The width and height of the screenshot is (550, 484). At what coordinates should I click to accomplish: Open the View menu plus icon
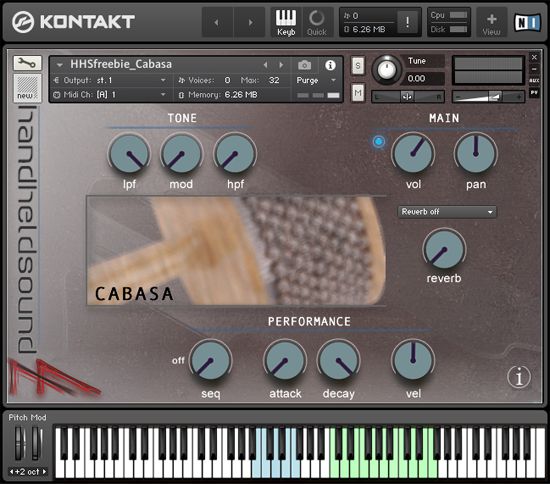pyautogui.click(x=491, y=23)
